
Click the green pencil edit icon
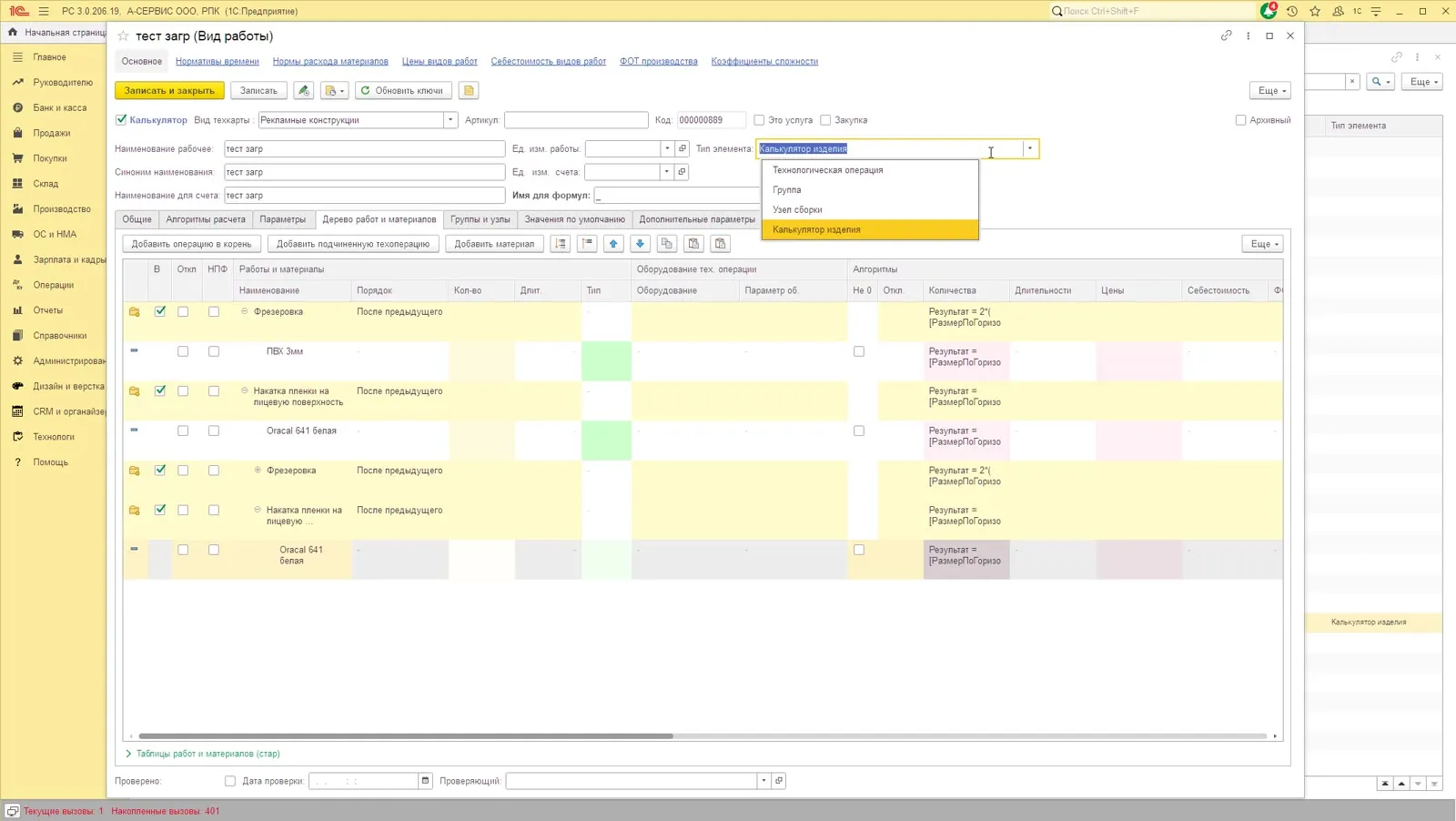click(304, 90)
